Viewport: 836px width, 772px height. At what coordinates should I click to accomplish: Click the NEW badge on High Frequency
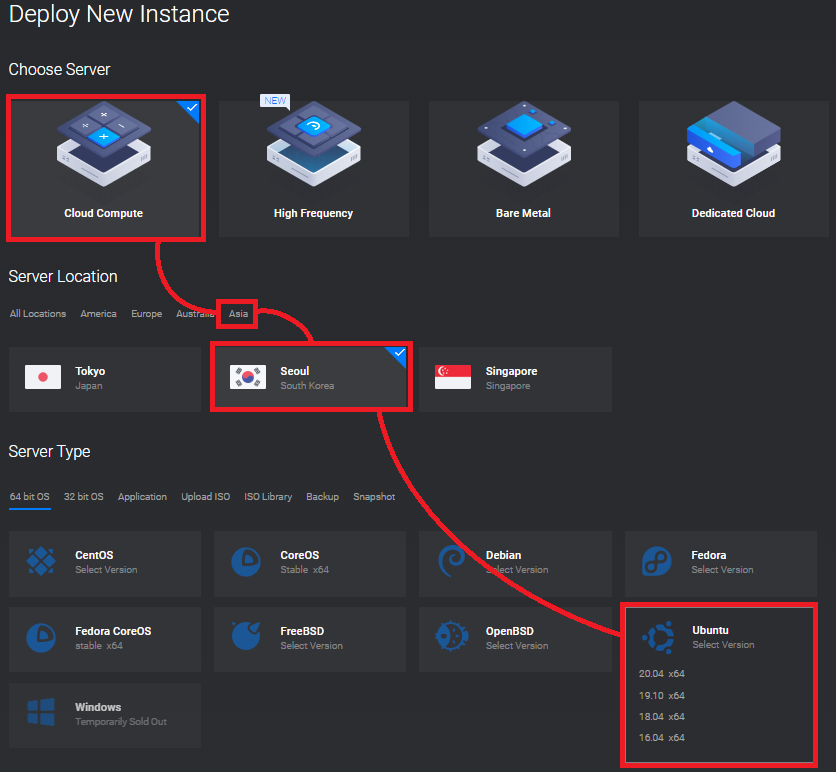point(275,101)
